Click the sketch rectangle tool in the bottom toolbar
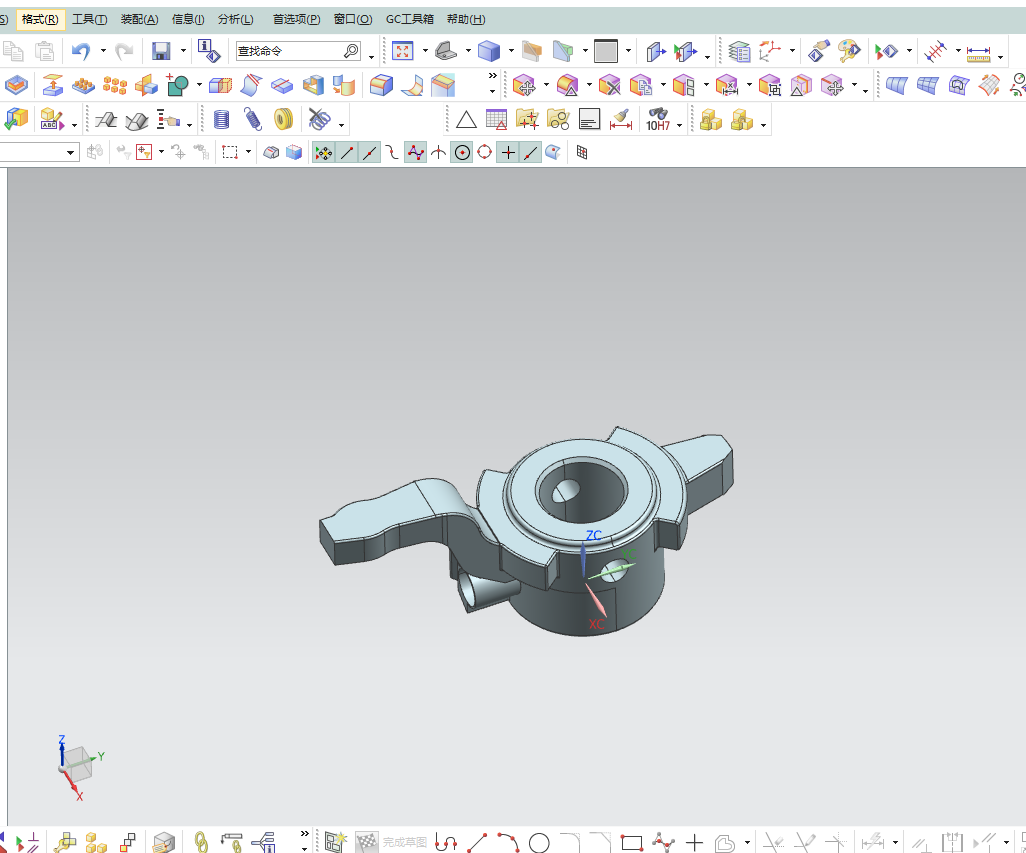 pos(631,843)
